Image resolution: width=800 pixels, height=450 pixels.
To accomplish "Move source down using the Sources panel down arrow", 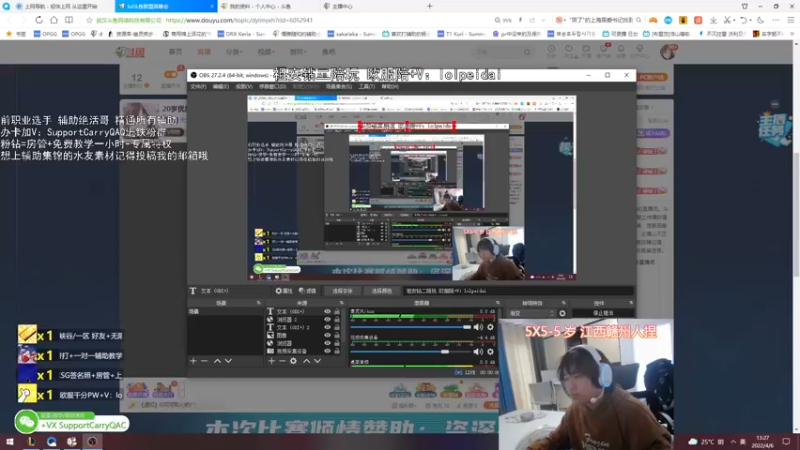I will (317, 361).
